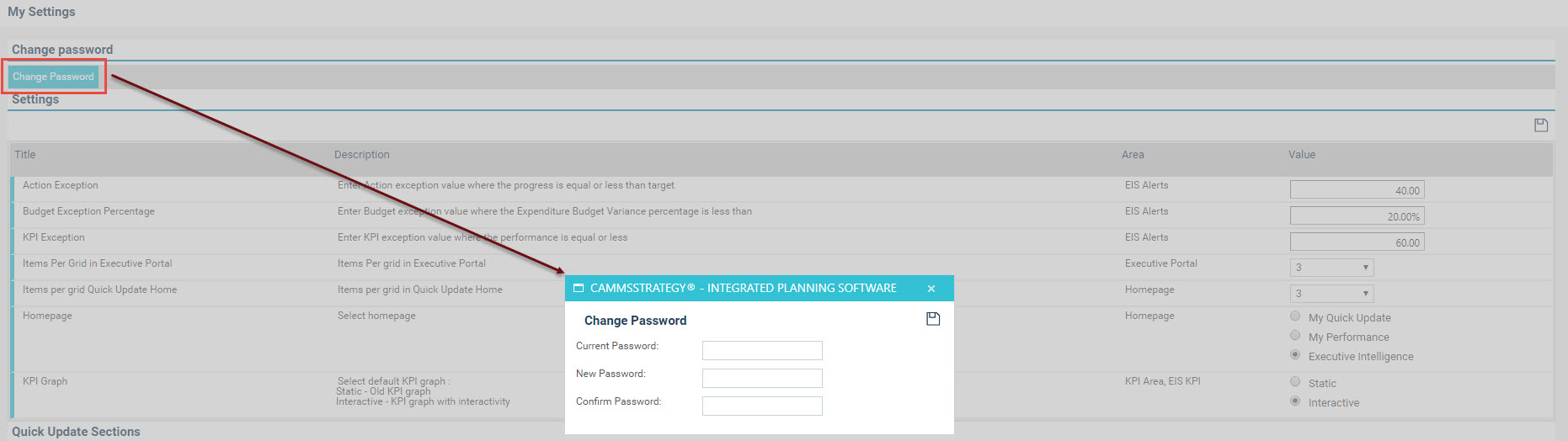Edit the Action Exception value field

[1357, 190]
